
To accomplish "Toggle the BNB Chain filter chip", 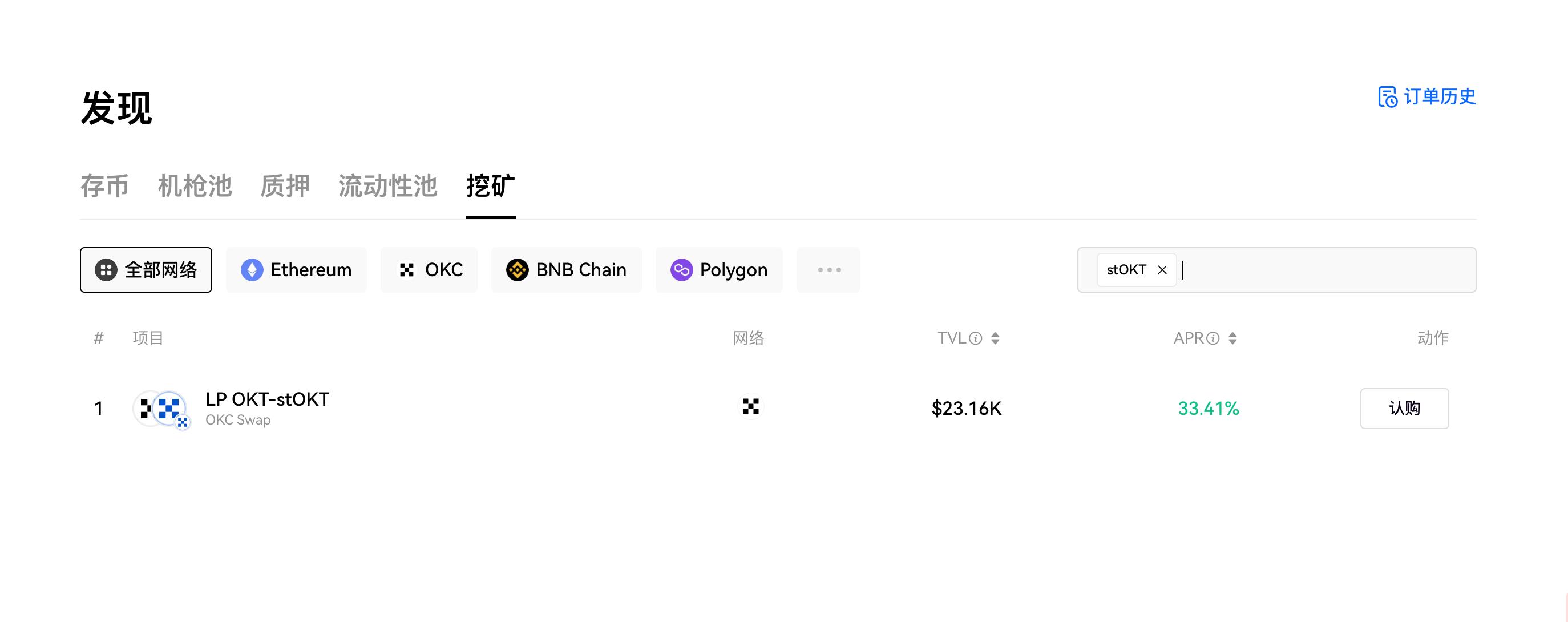I will coord(566,269).
